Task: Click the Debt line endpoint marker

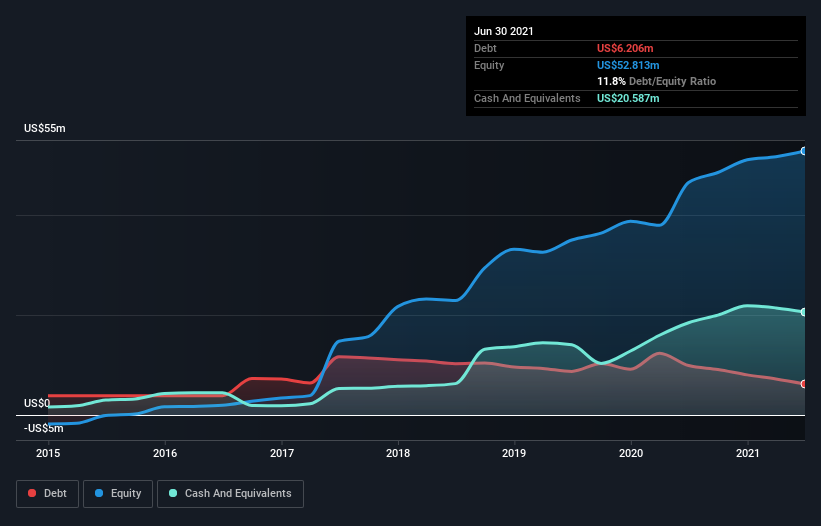Action: 804,384
